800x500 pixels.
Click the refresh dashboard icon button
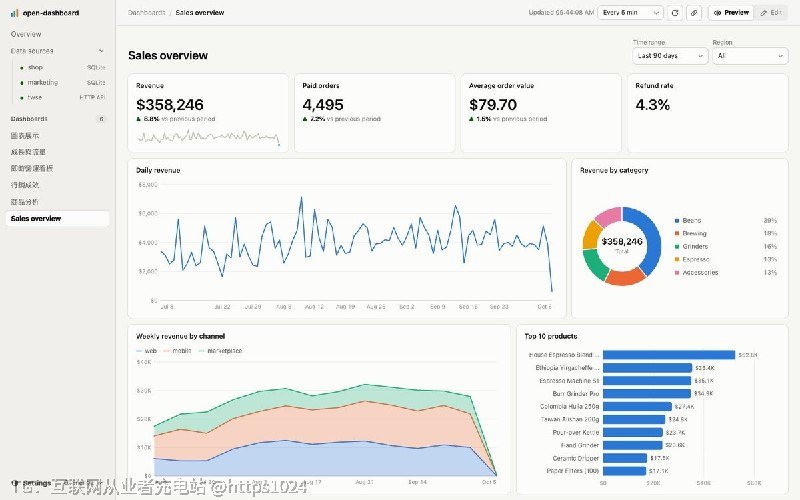click(675, 13)
